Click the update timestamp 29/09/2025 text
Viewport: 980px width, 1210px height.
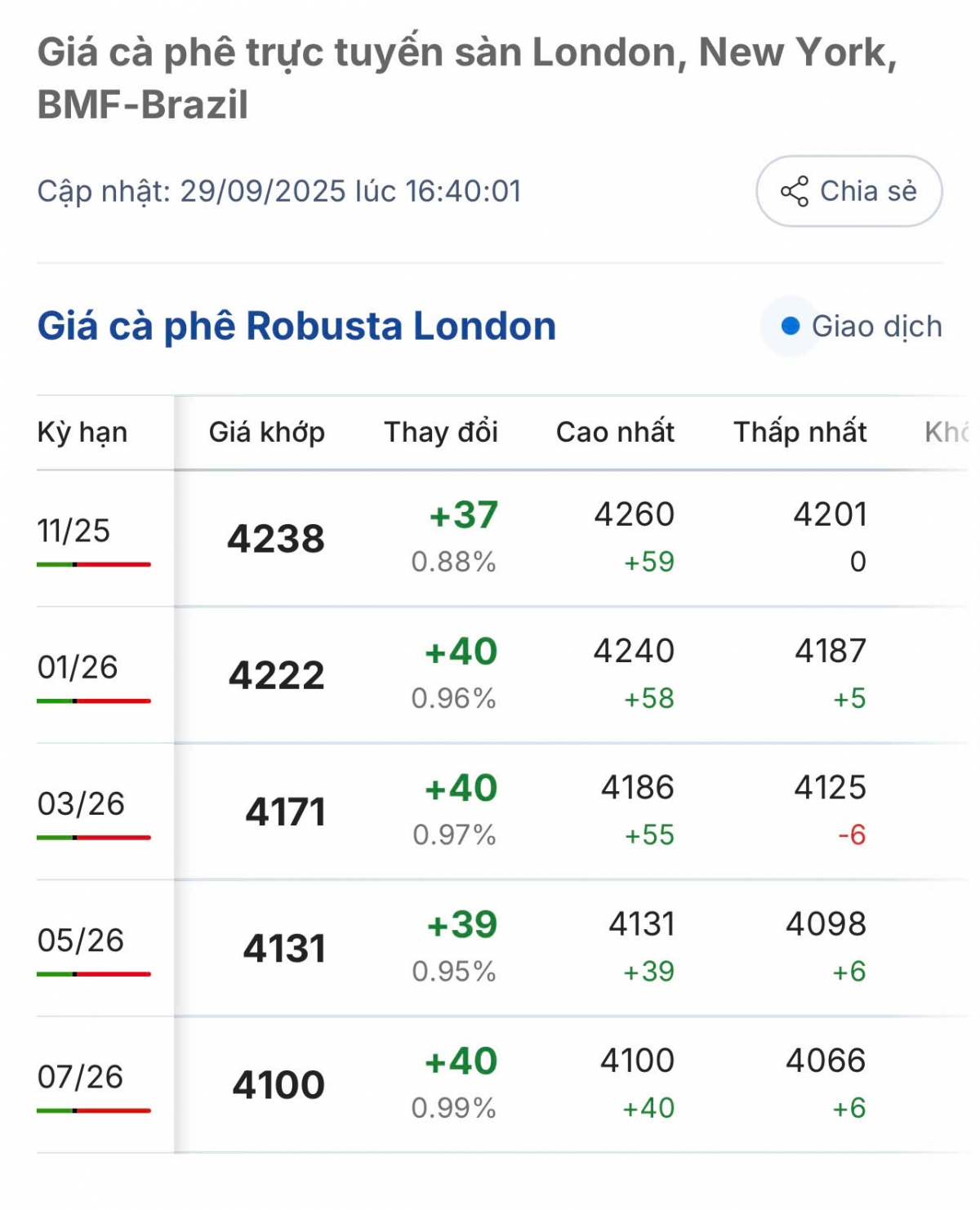pos(264,191)
